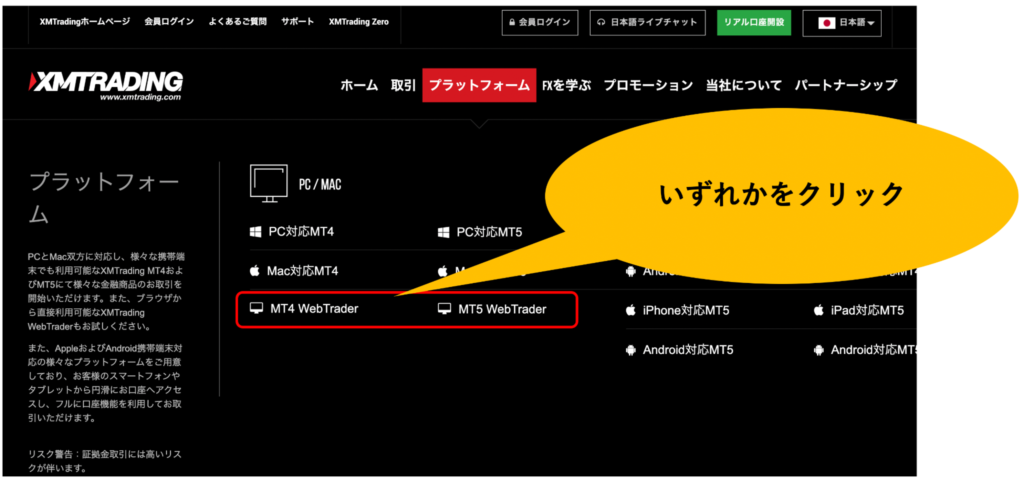Screen dimensions: 1024x482
Task: Click the PC/MAC monitor icon
Action: pos(268,182)
